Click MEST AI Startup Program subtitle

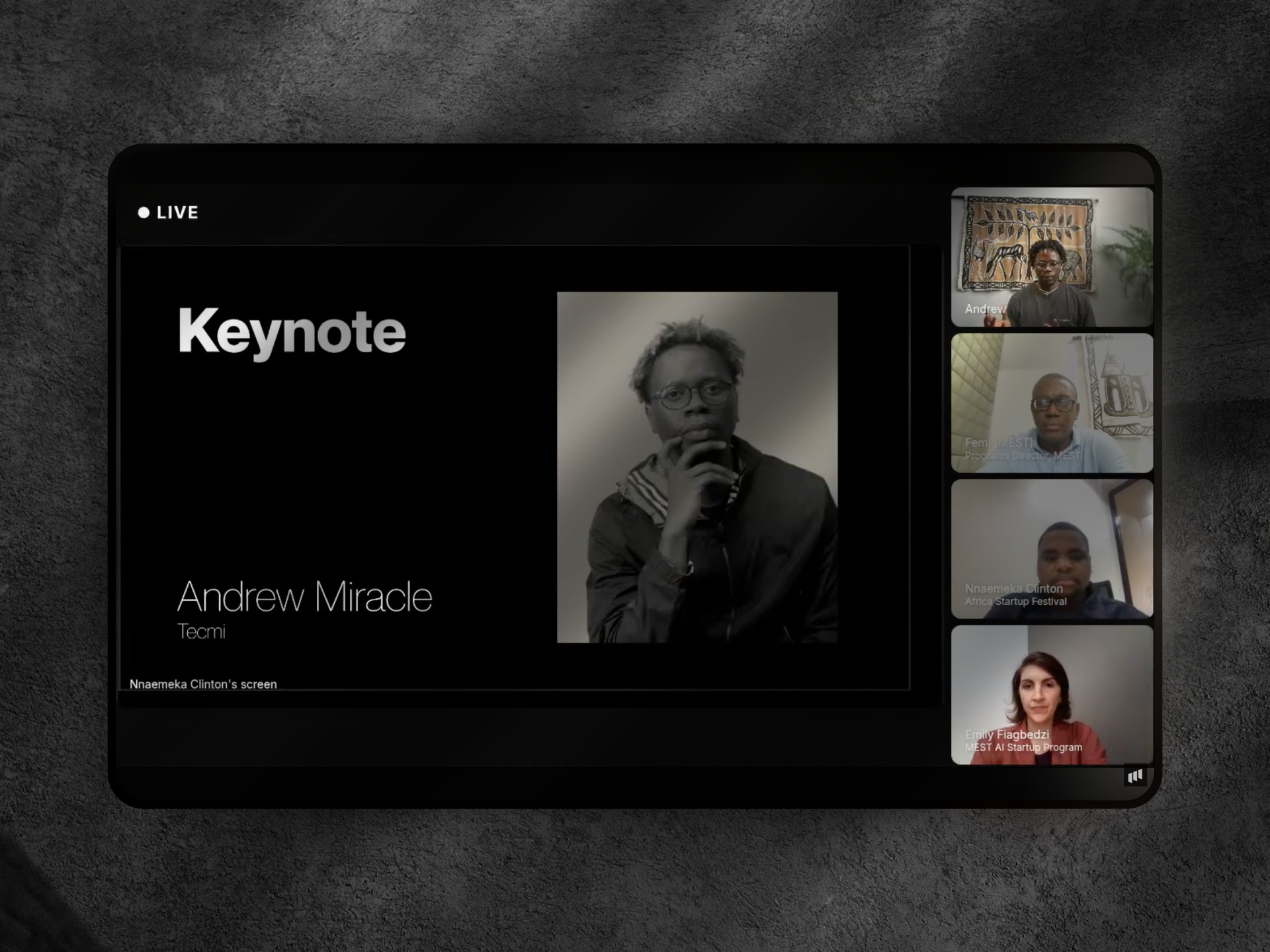coord(1023,748)
